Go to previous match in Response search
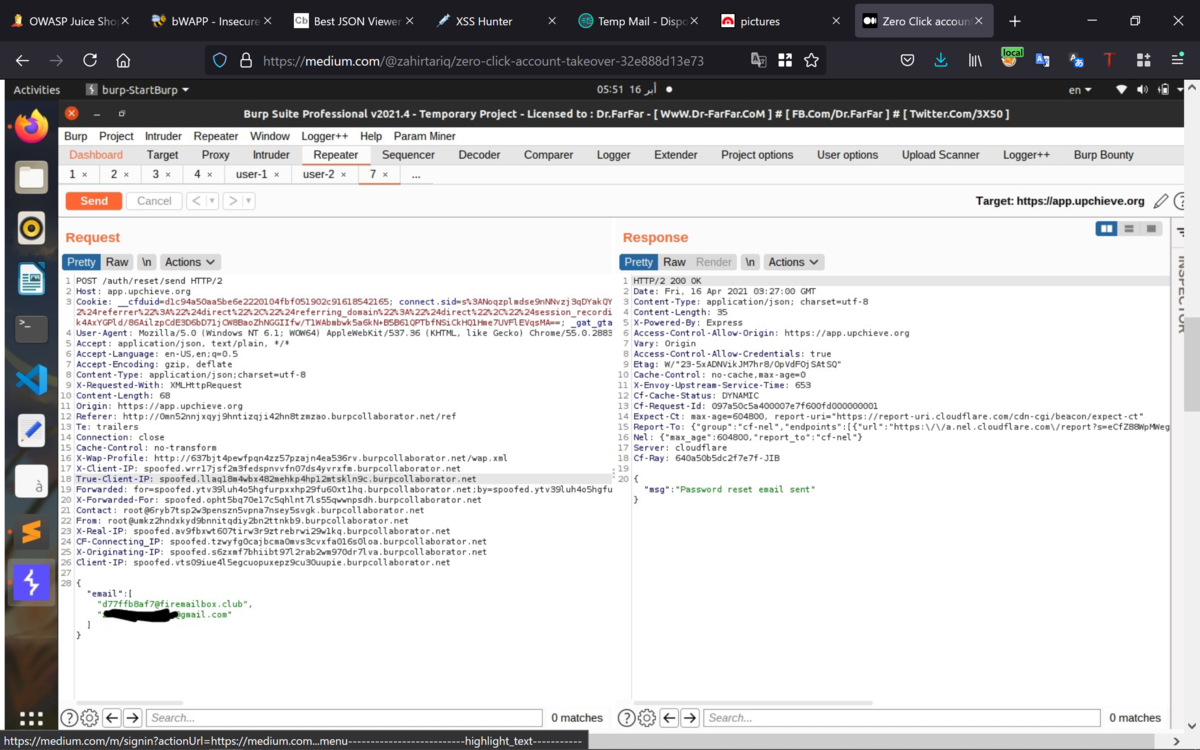Viewport: 1200px width, 750px height. [x=670, y=717]
